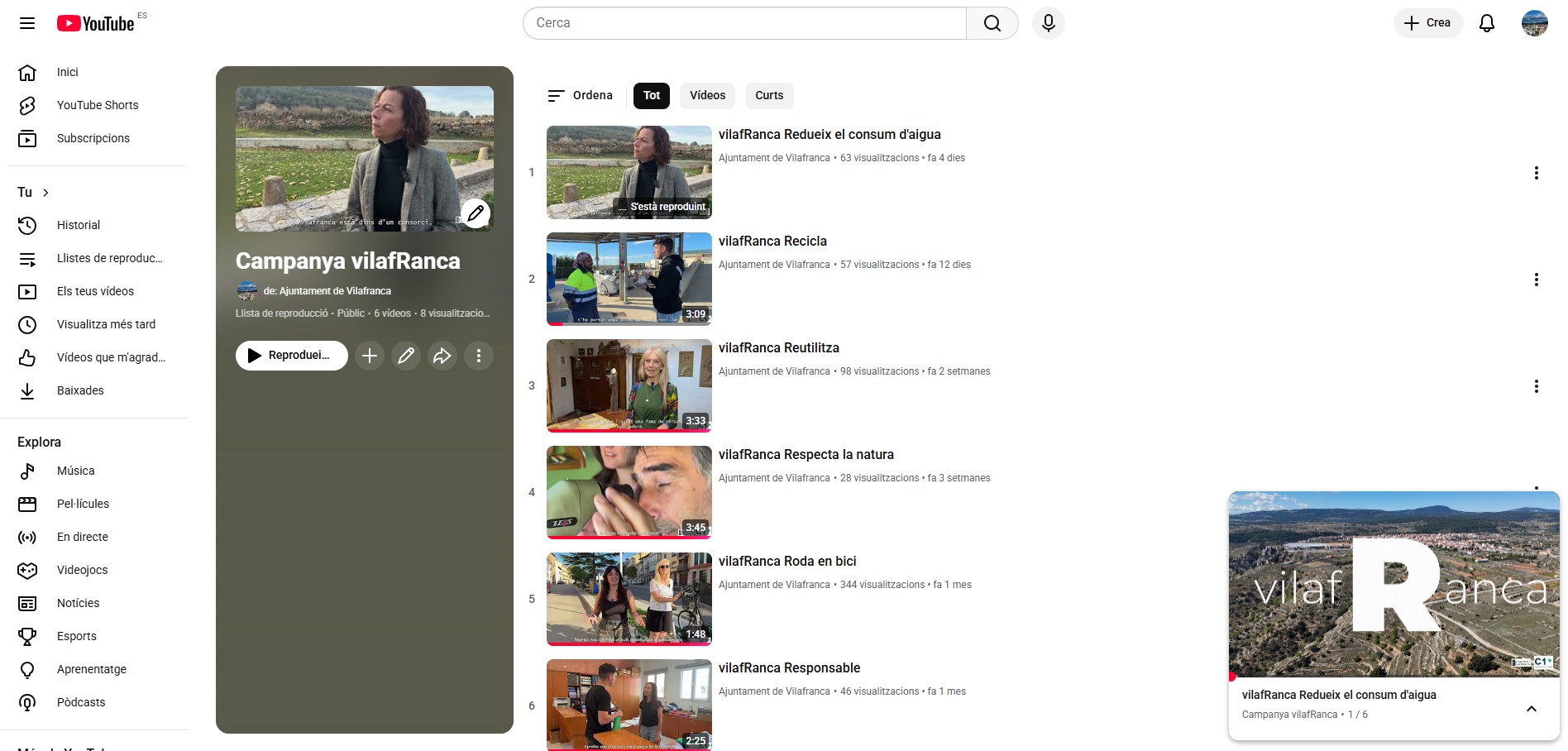Image resolution: width=1568 pixels, height=751 pixels.
Task: Click the plus icon below playlist title
Action: [x=370, y=356]
